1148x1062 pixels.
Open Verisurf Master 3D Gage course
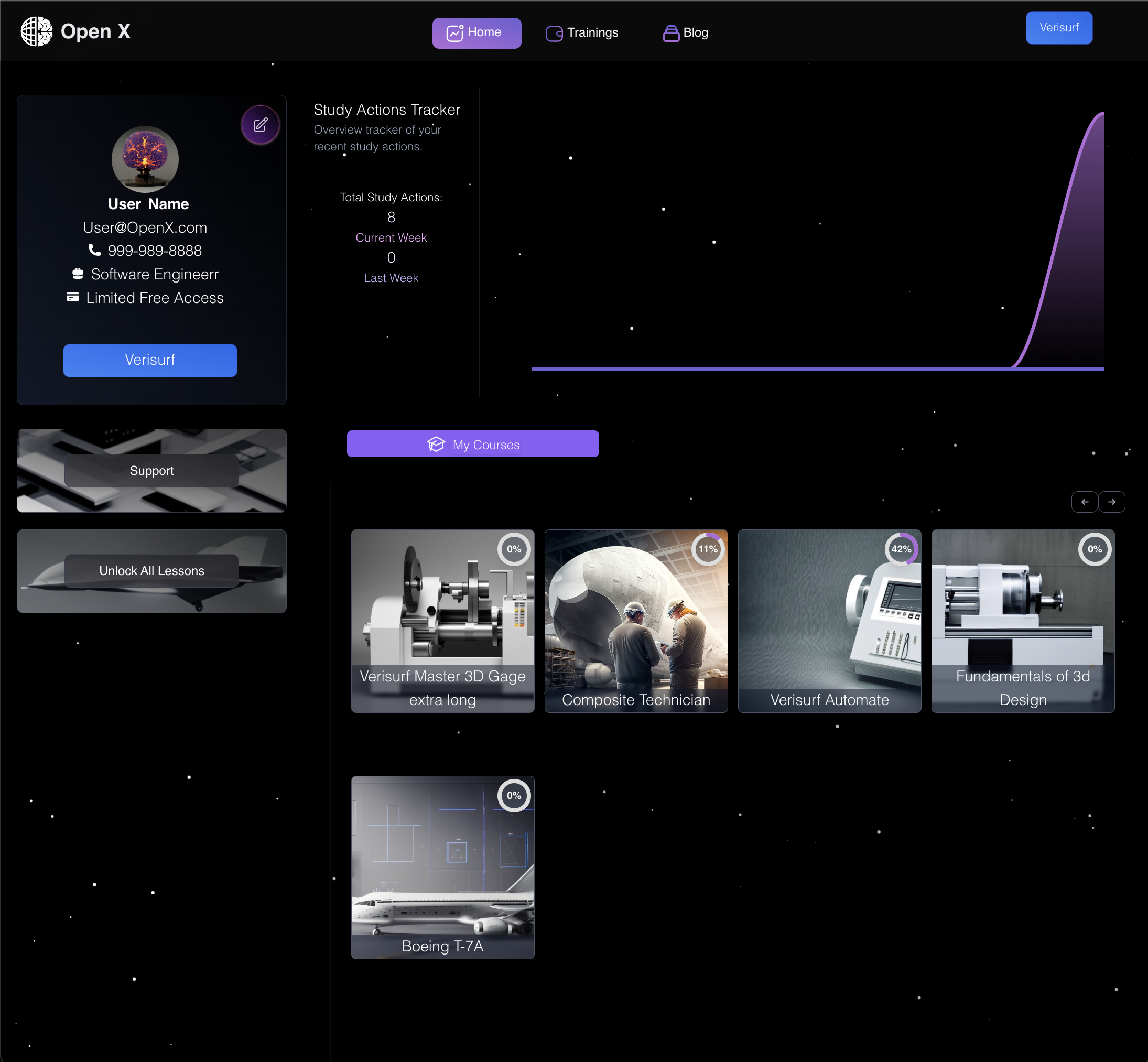pos(442,621)
